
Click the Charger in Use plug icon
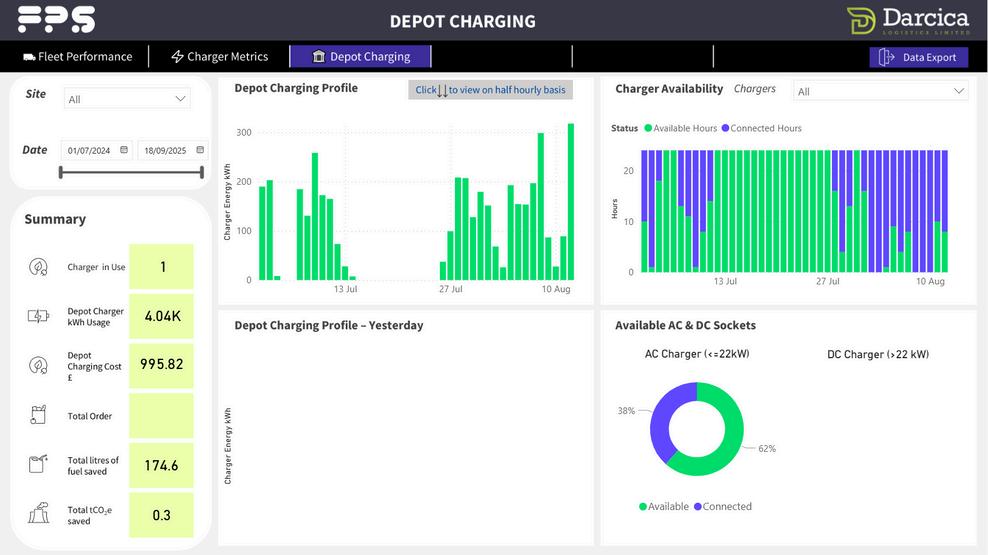tap(38, 267)
